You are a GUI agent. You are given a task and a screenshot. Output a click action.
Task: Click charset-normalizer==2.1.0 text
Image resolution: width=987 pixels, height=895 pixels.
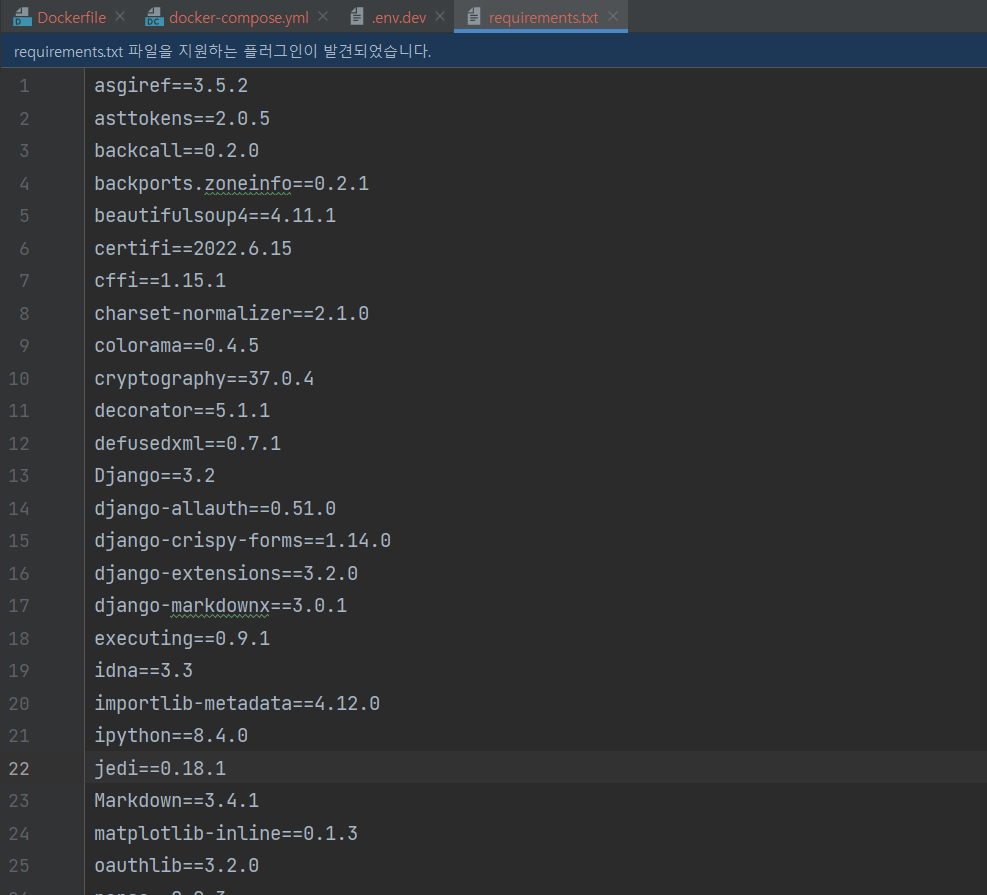[232, 313]
